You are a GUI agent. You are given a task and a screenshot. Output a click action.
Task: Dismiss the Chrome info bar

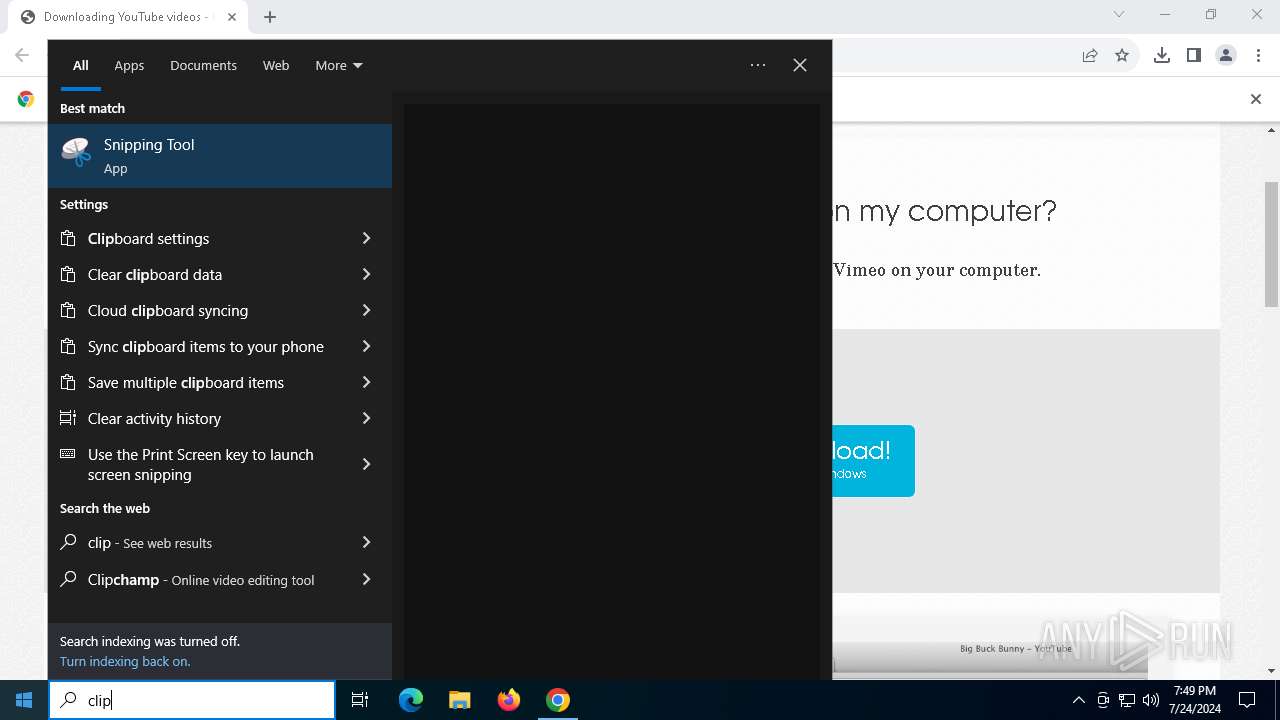click(x=1256, y=99)
